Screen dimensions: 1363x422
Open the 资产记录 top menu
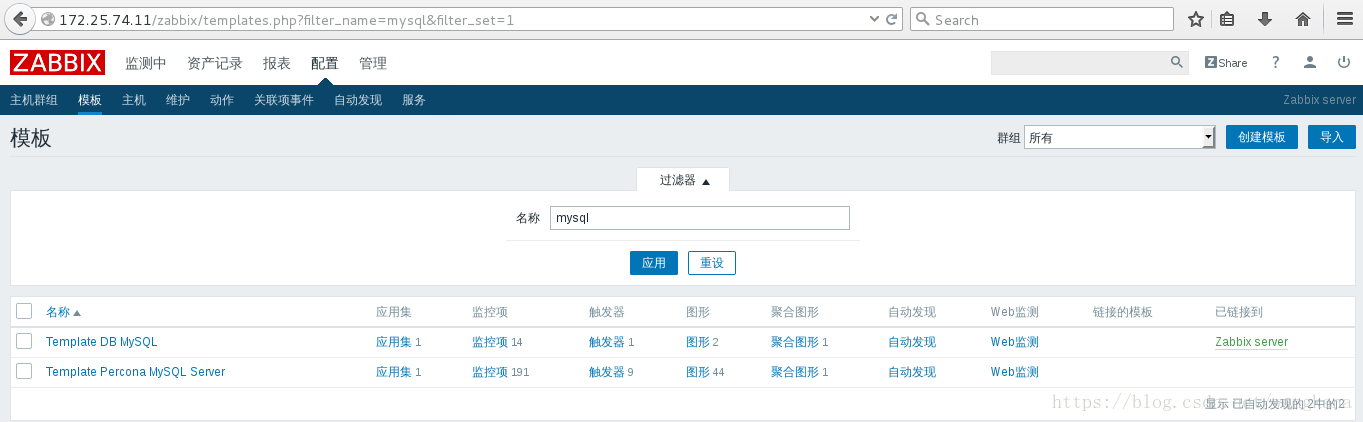click(x=215, y=63)
